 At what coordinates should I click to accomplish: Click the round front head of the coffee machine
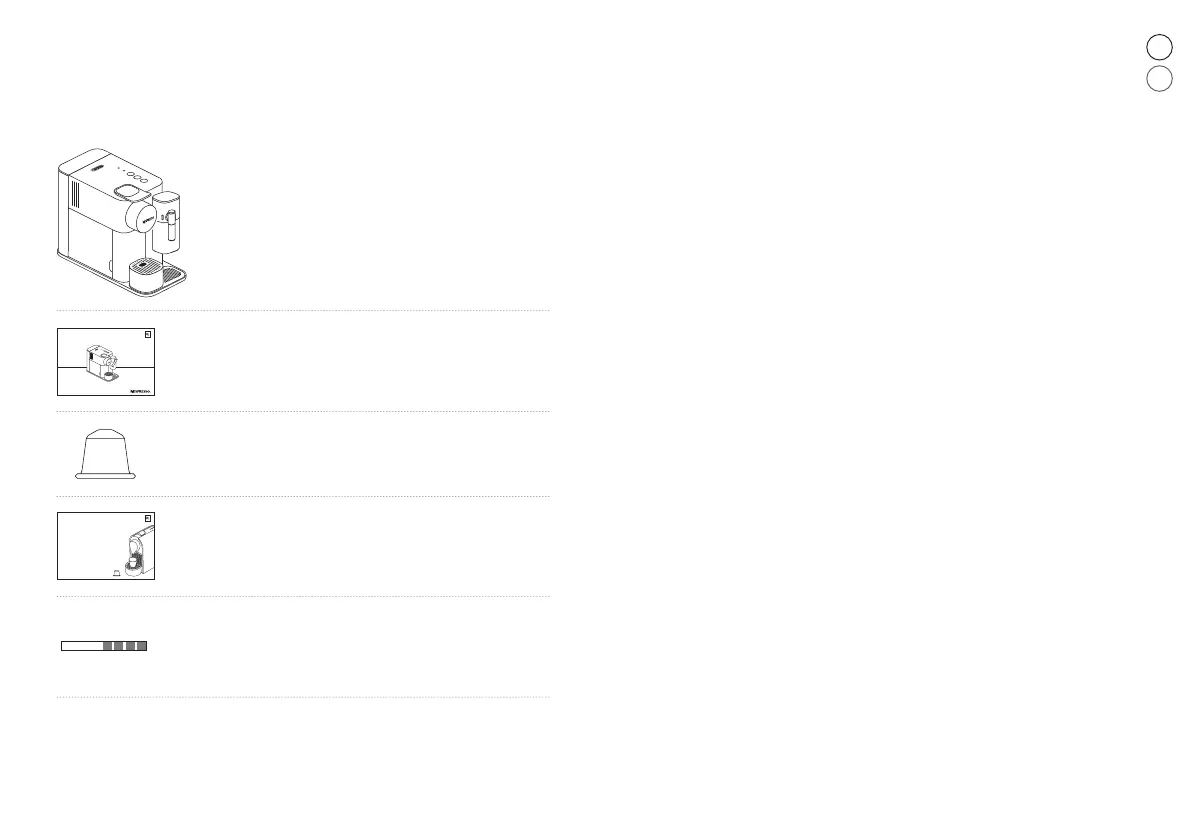141,216
